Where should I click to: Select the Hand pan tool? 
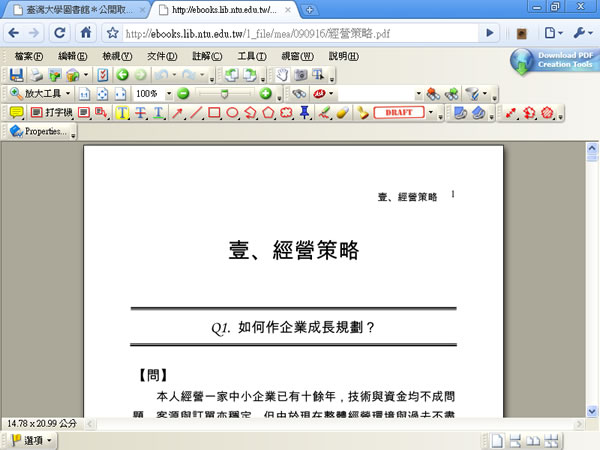pyautogui.click(x=282, y=75)
